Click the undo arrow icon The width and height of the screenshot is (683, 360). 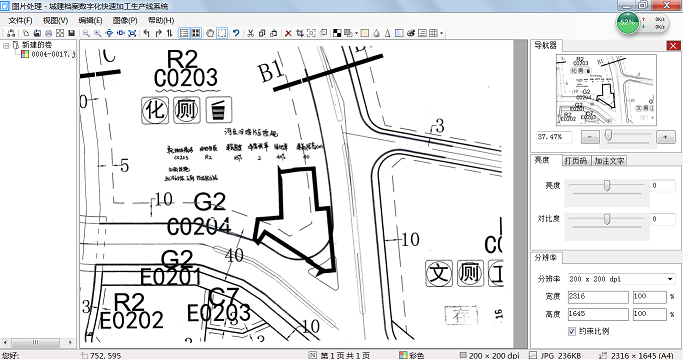[236, 33]
